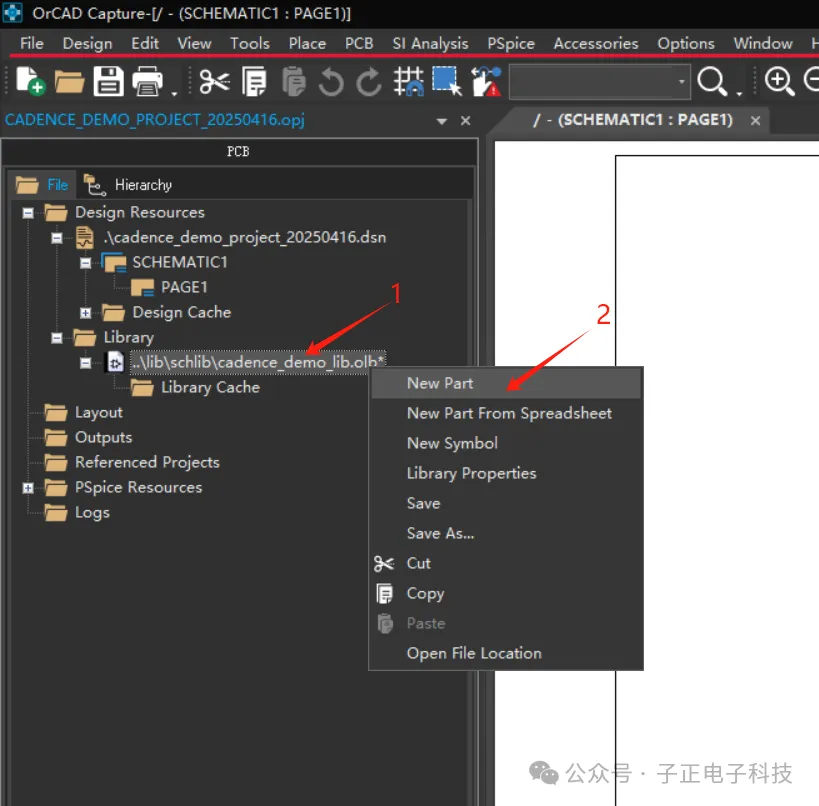This screenshot has height=806, width=819.
Task: Open the Place menu
Action: (307, 43)
